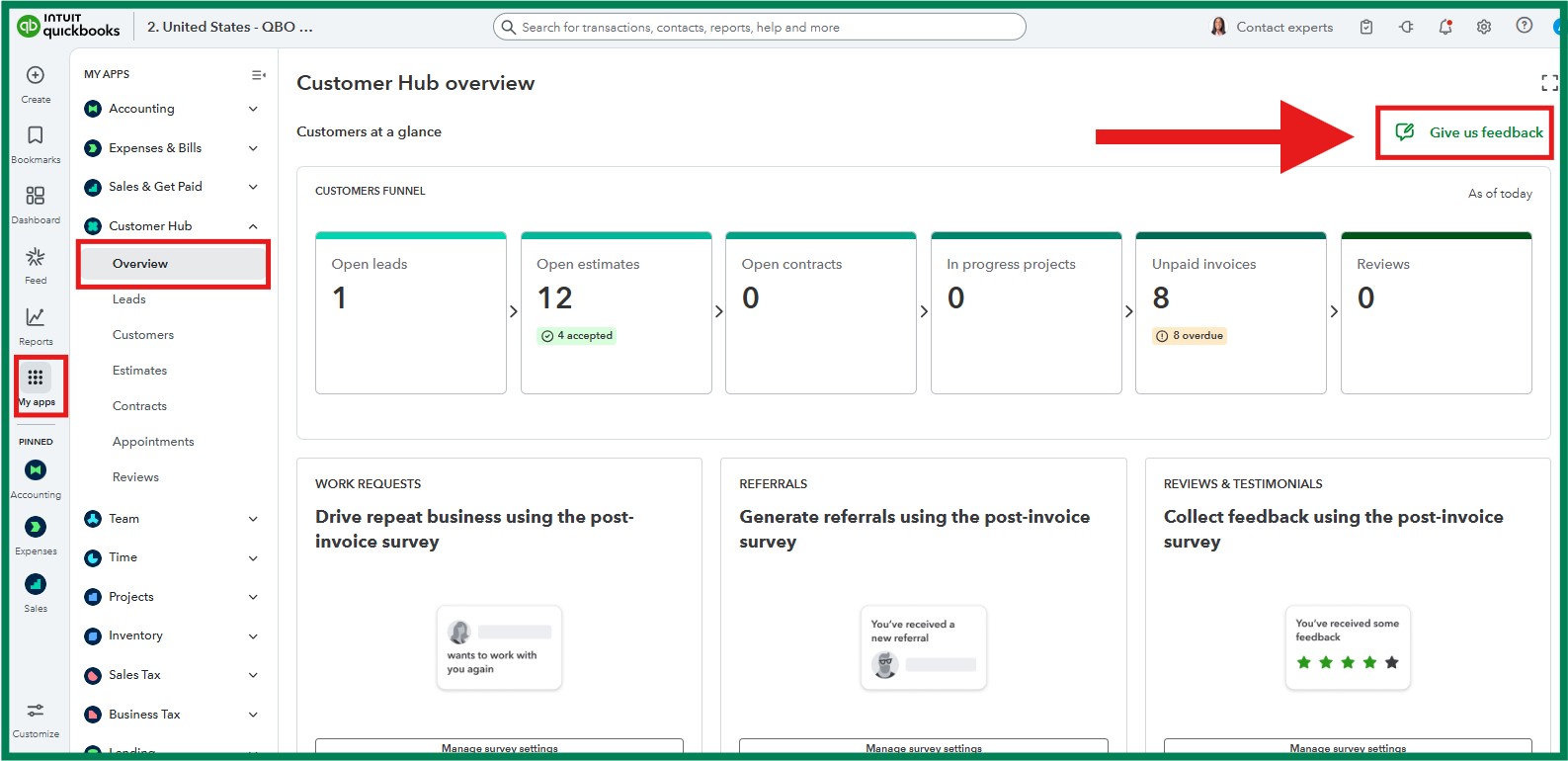Expand the Accounting section in My Apps

point(174,109)
